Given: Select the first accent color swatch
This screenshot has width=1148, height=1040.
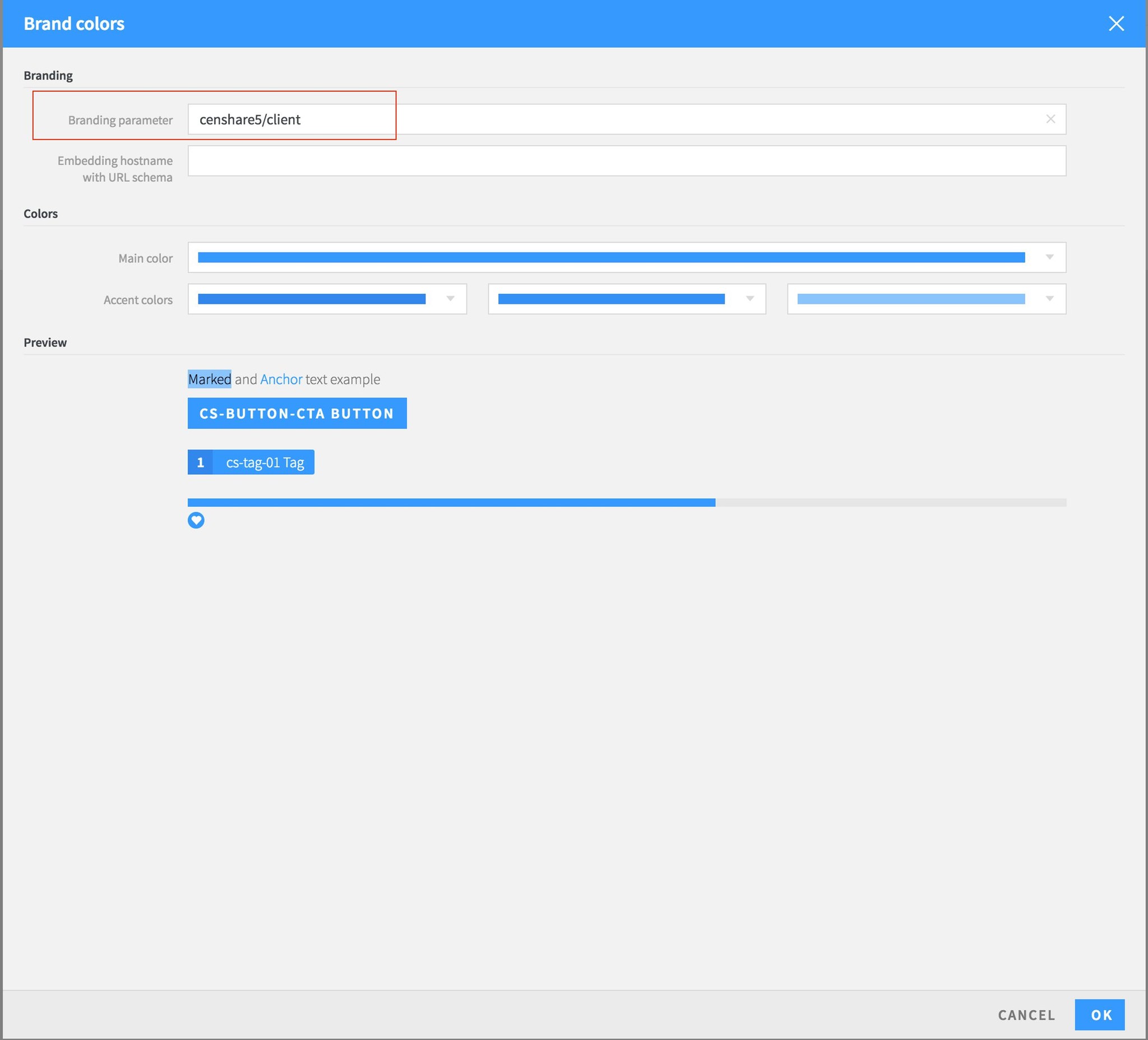Looking at the screenshot, I should click(311, 299).
